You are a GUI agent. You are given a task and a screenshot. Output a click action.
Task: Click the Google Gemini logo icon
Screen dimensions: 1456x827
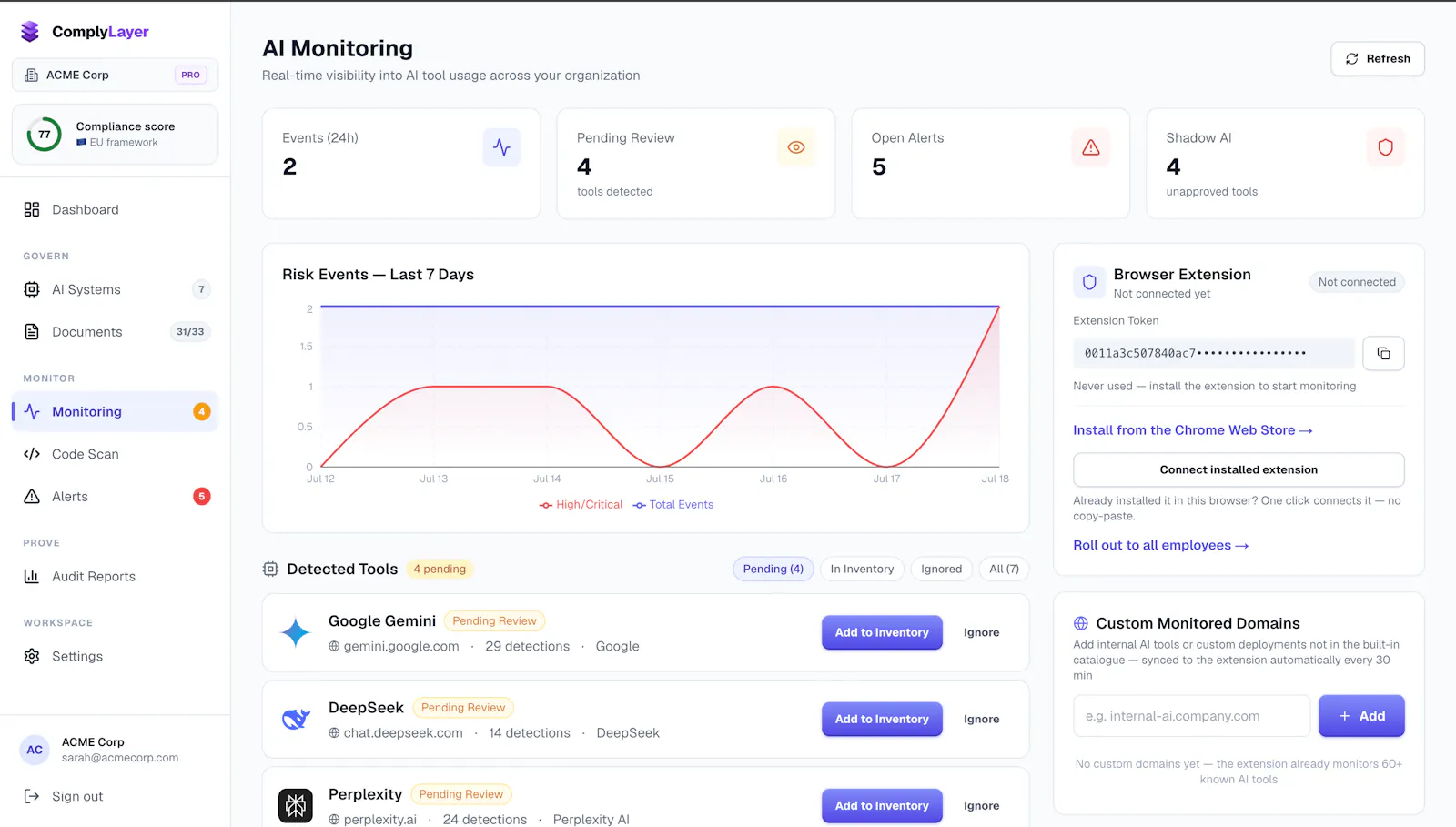coord(296,632)
